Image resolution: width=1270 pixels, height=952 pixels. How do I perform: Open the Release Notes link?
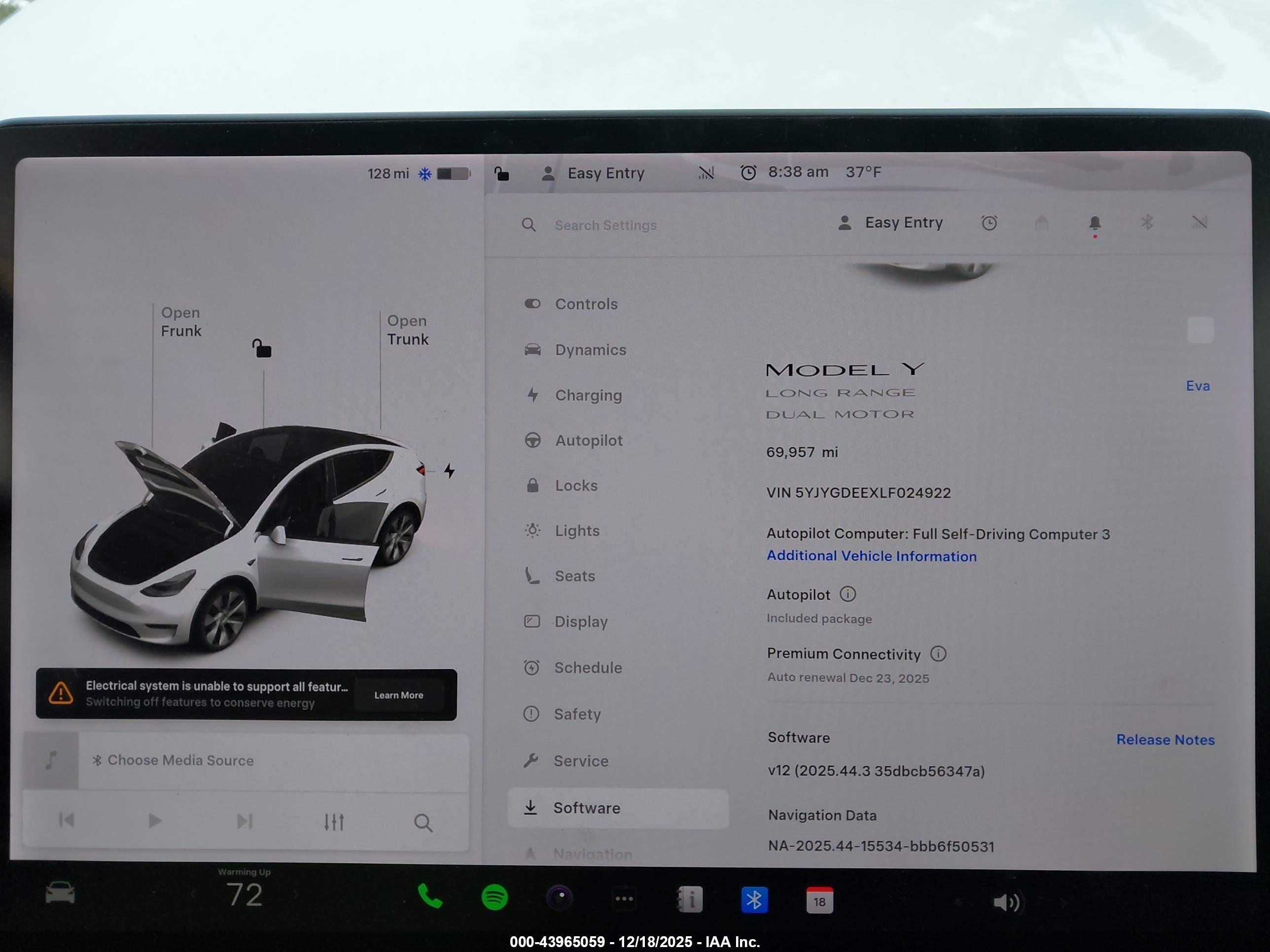[1165, 740]
